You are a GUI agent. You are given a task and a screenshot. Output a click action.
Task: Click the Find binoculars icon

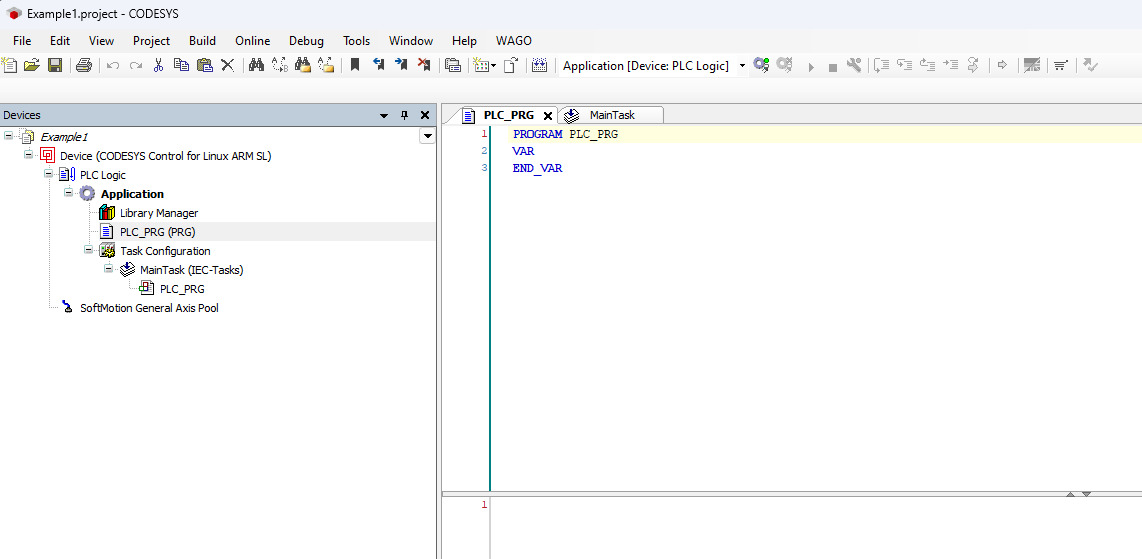click(256, 65)
